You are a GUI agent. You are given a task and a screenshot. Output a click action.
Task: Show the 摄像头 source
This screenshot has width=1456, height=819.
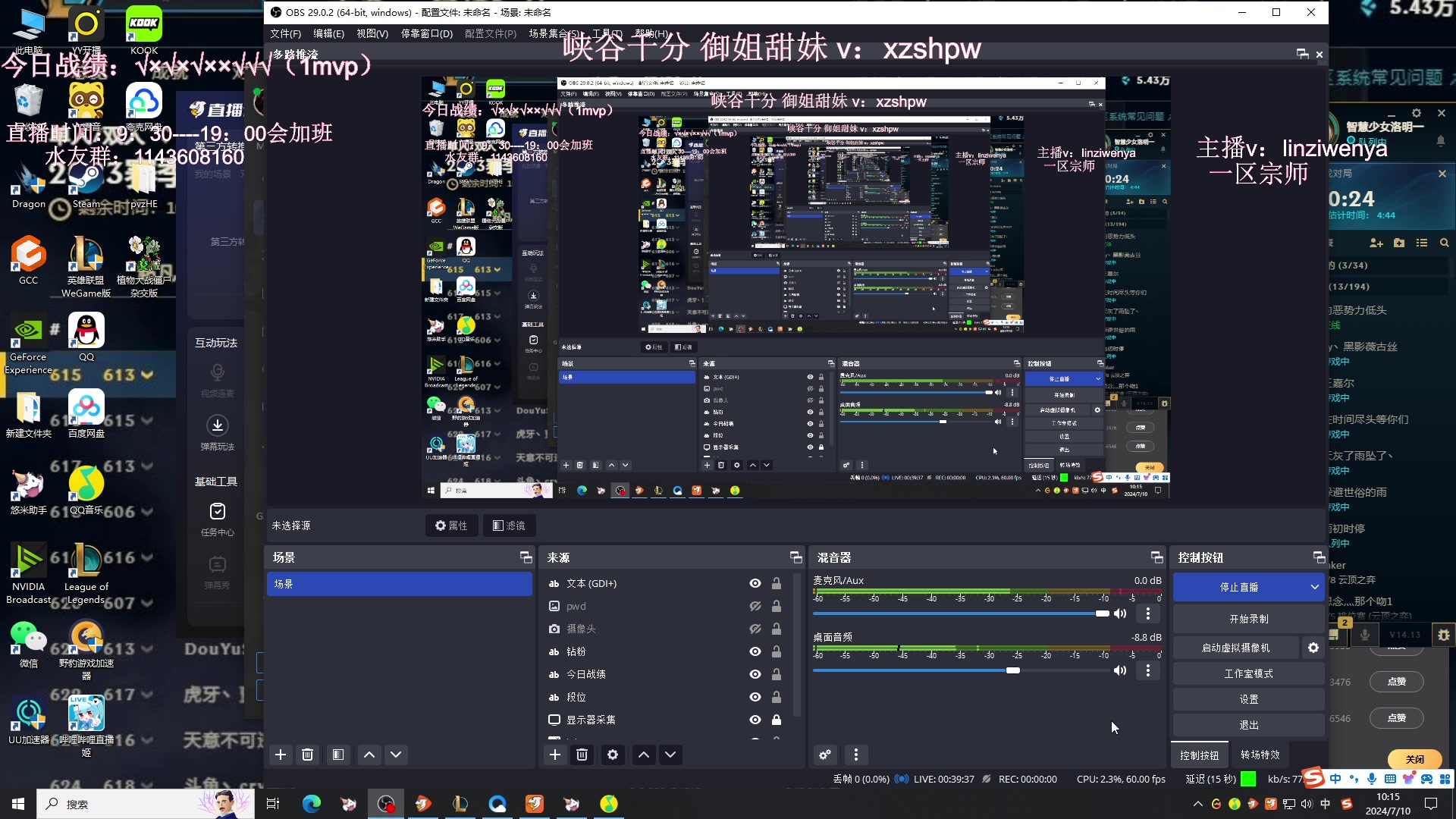[x=755, y=629]
